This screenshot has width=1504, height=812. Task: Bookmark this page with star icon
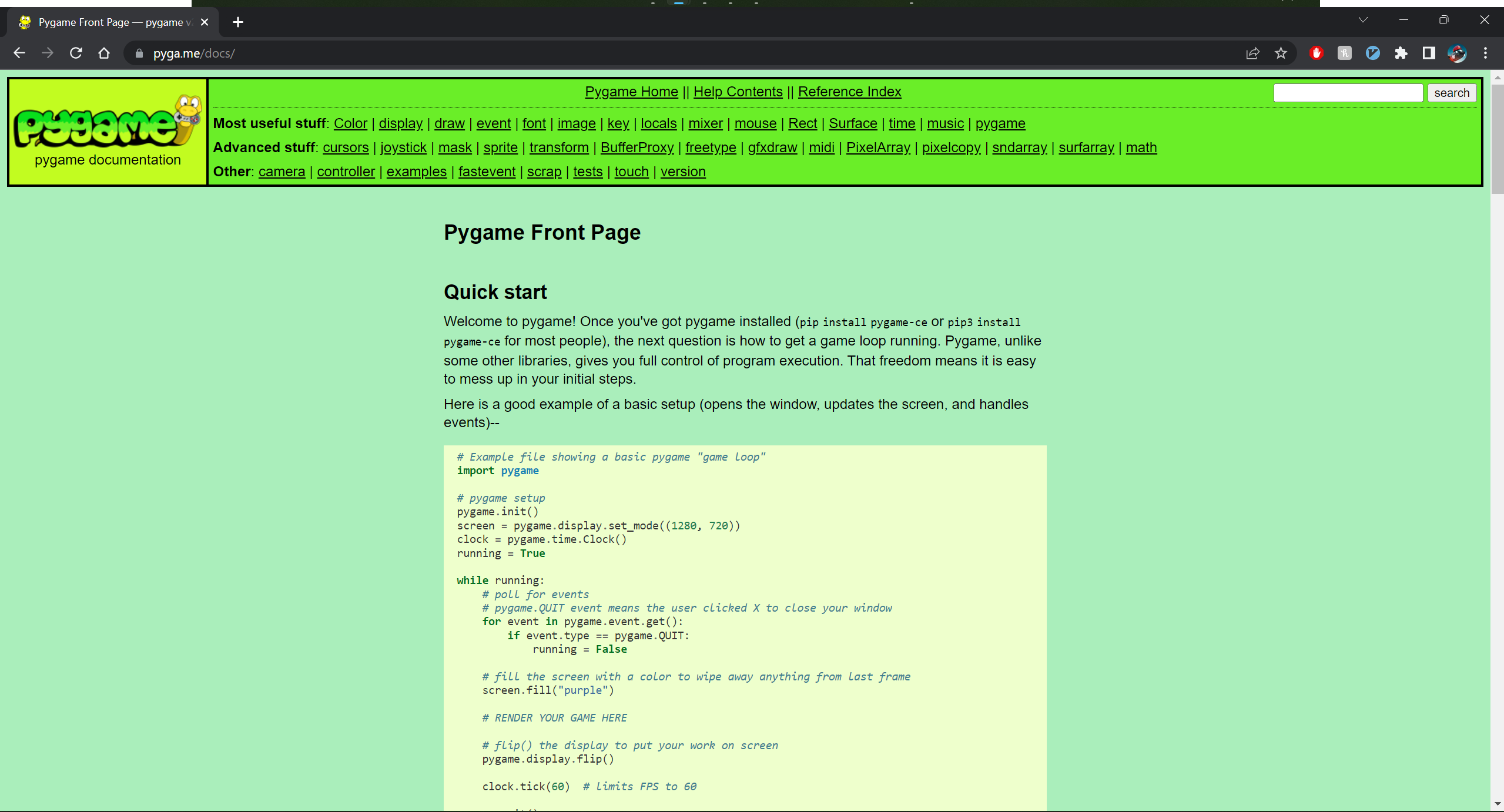(x=1281, y=53)
